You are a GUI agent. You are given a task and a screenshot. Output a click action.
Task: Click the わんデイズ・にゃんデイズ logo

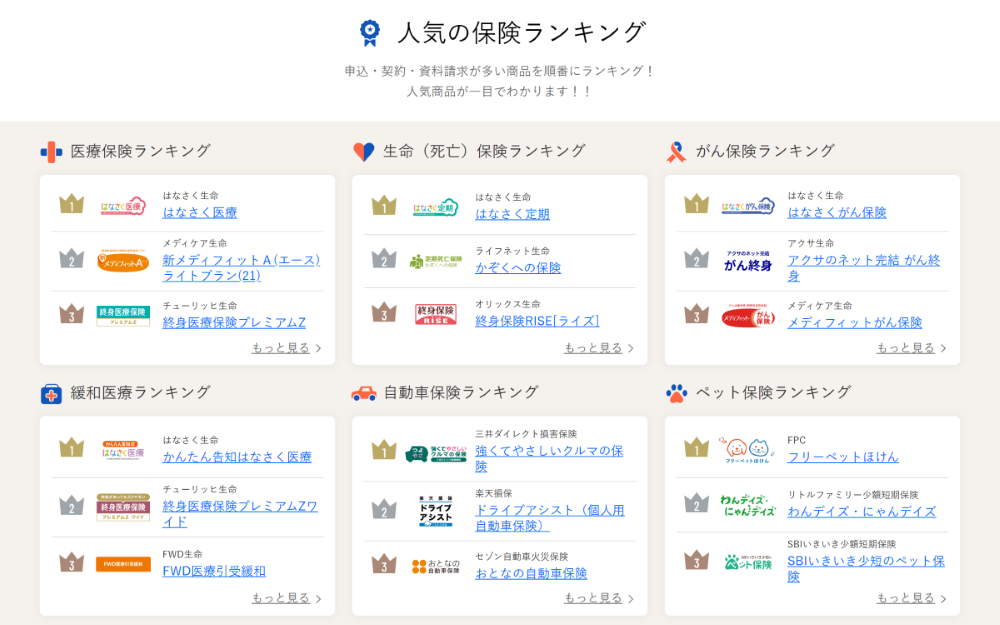tap(748, 505)
